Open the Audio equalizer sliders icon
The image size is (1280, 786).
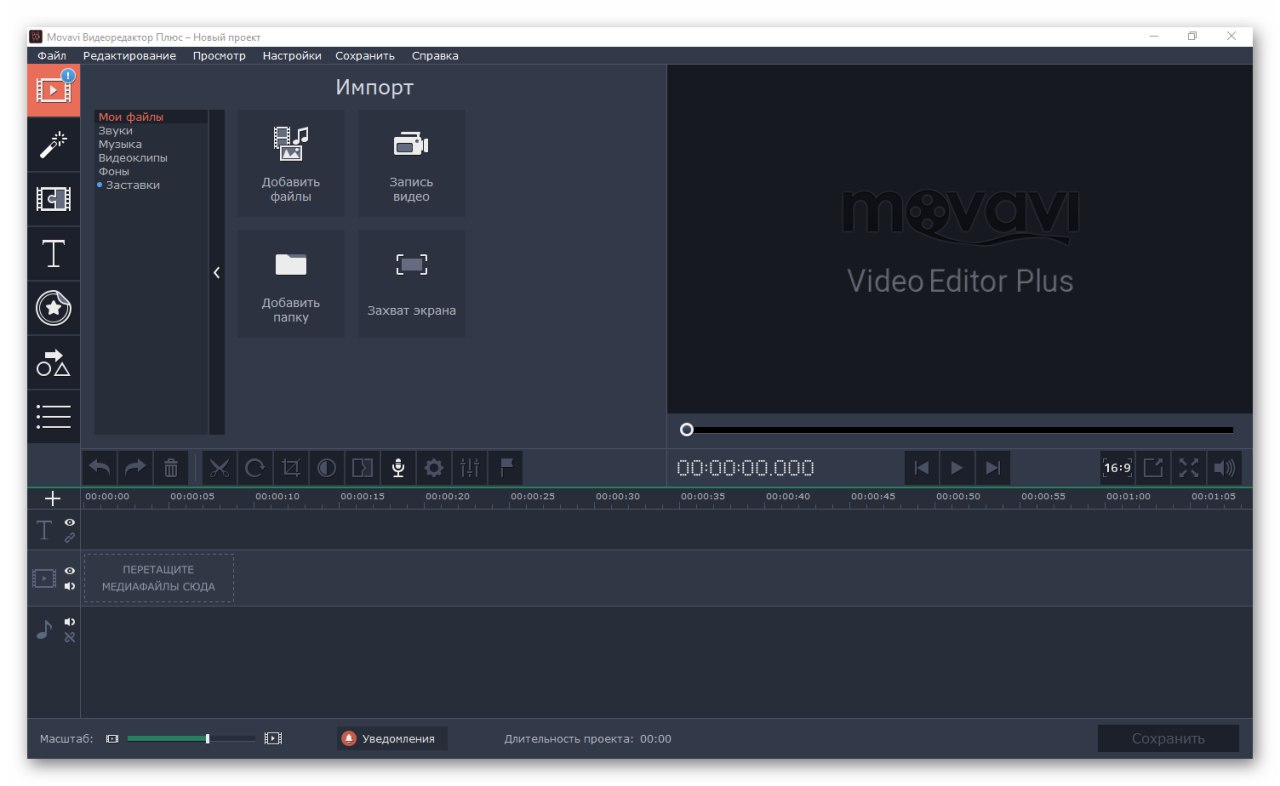(x=469, y=467)
